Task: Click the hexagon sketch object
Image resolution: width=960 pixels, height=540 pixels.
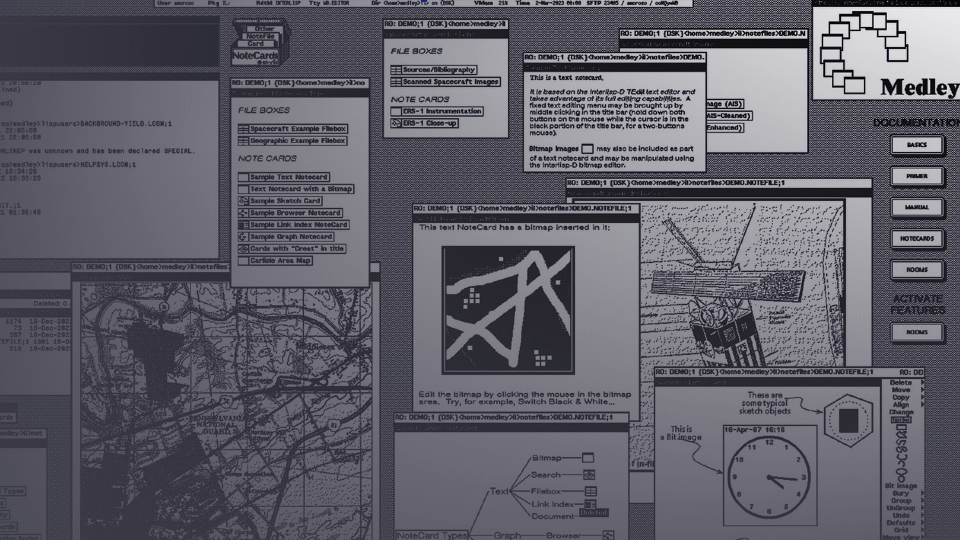Action: point(850,418)
